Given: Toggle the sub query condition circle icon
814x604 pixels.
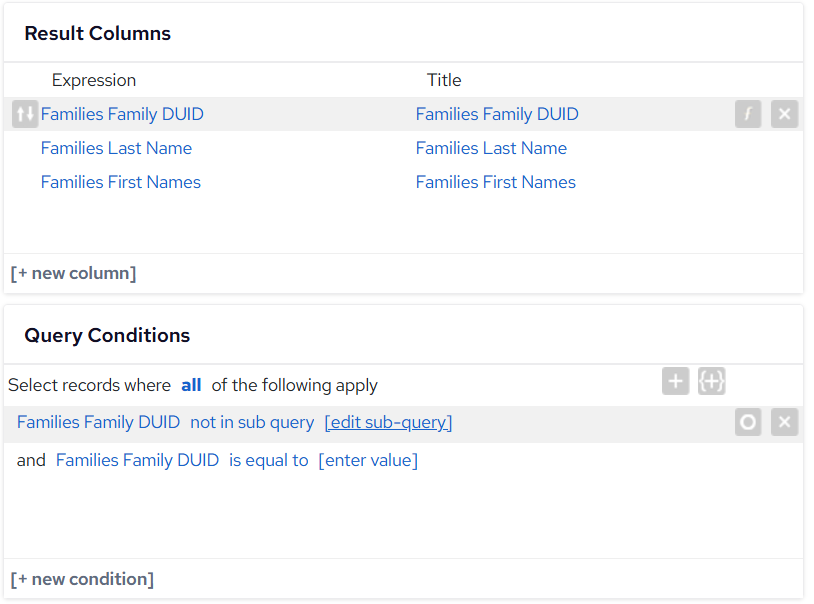Looking at the screenshot, I should coord(748,422).
